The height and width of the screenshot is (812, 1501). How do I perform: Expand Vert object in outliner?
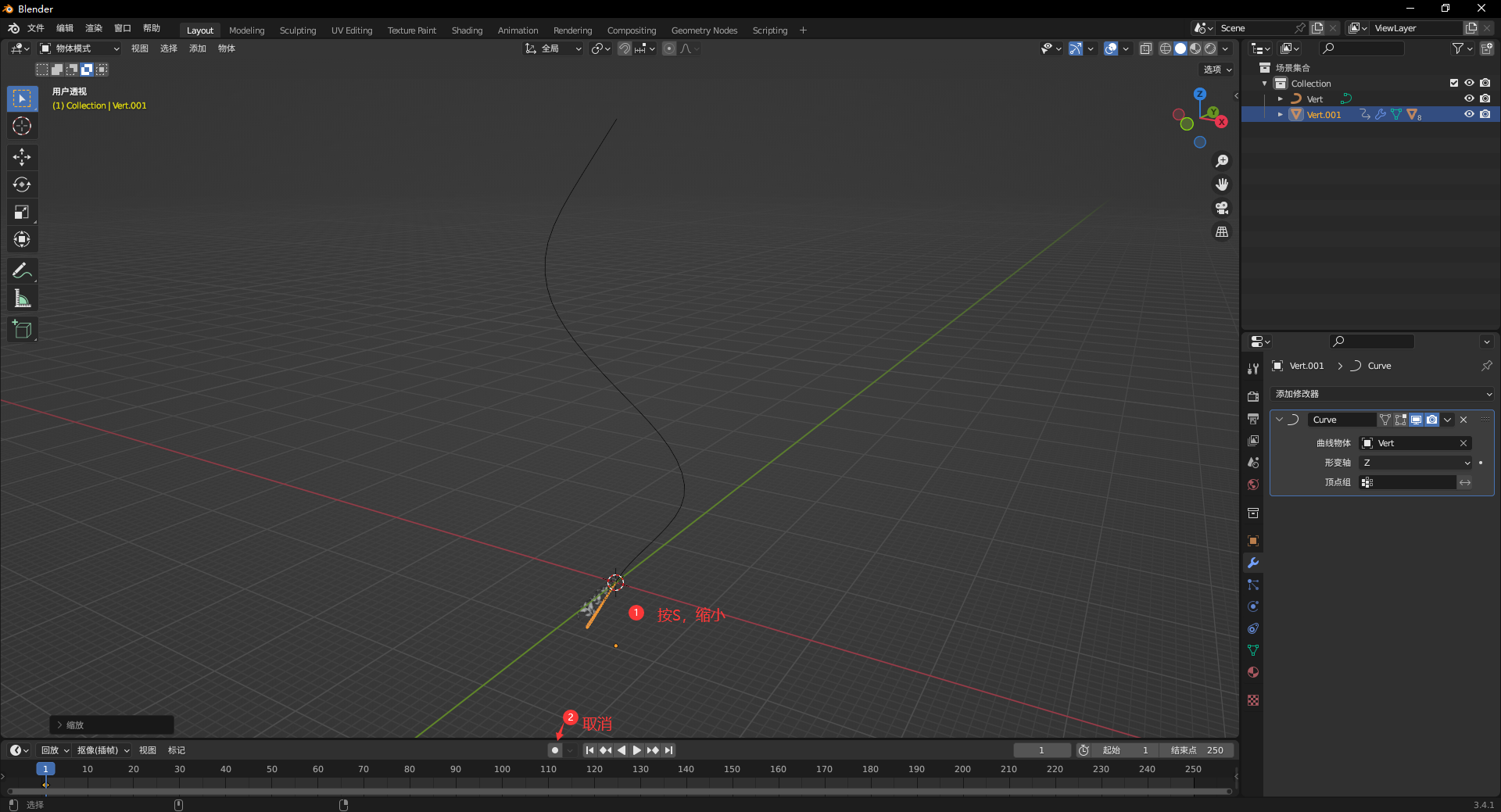pyautogui.click(x=1281, y=98)
